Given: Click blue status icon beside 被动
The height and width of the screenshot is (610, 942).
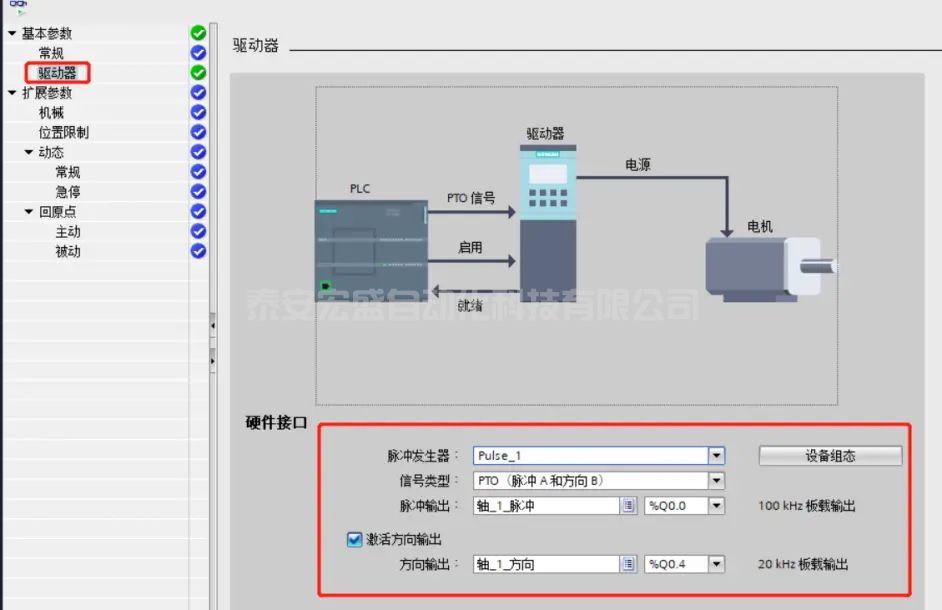Looking at the screenshot, I should tap(198, 251).
